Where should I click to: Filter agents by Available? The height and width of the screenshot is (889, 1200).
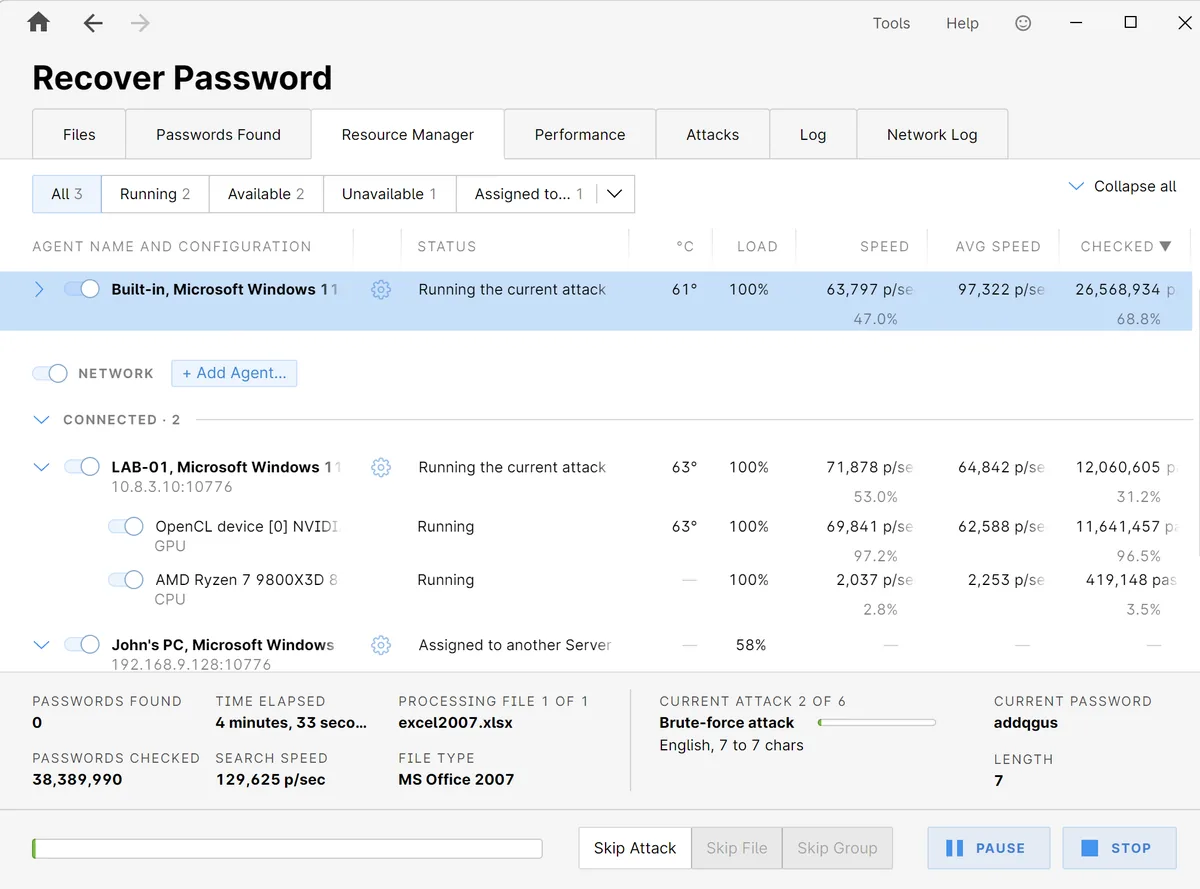coord(266,194)
